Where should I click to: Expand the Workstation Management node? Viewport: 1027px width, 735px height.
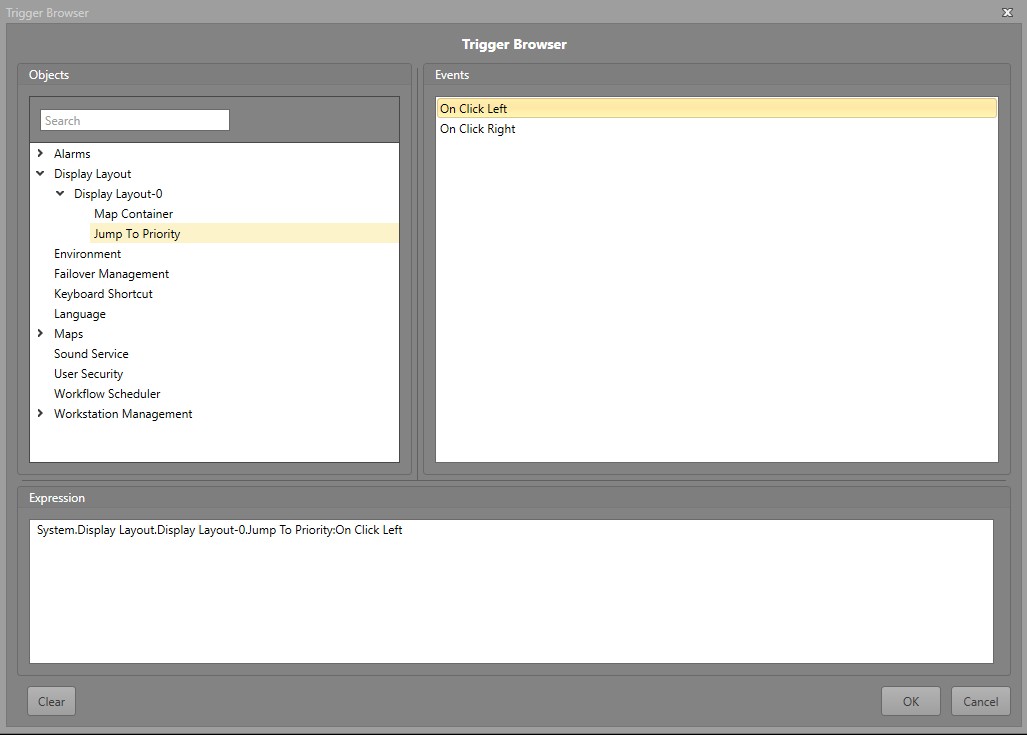click(x=40, y=414)
